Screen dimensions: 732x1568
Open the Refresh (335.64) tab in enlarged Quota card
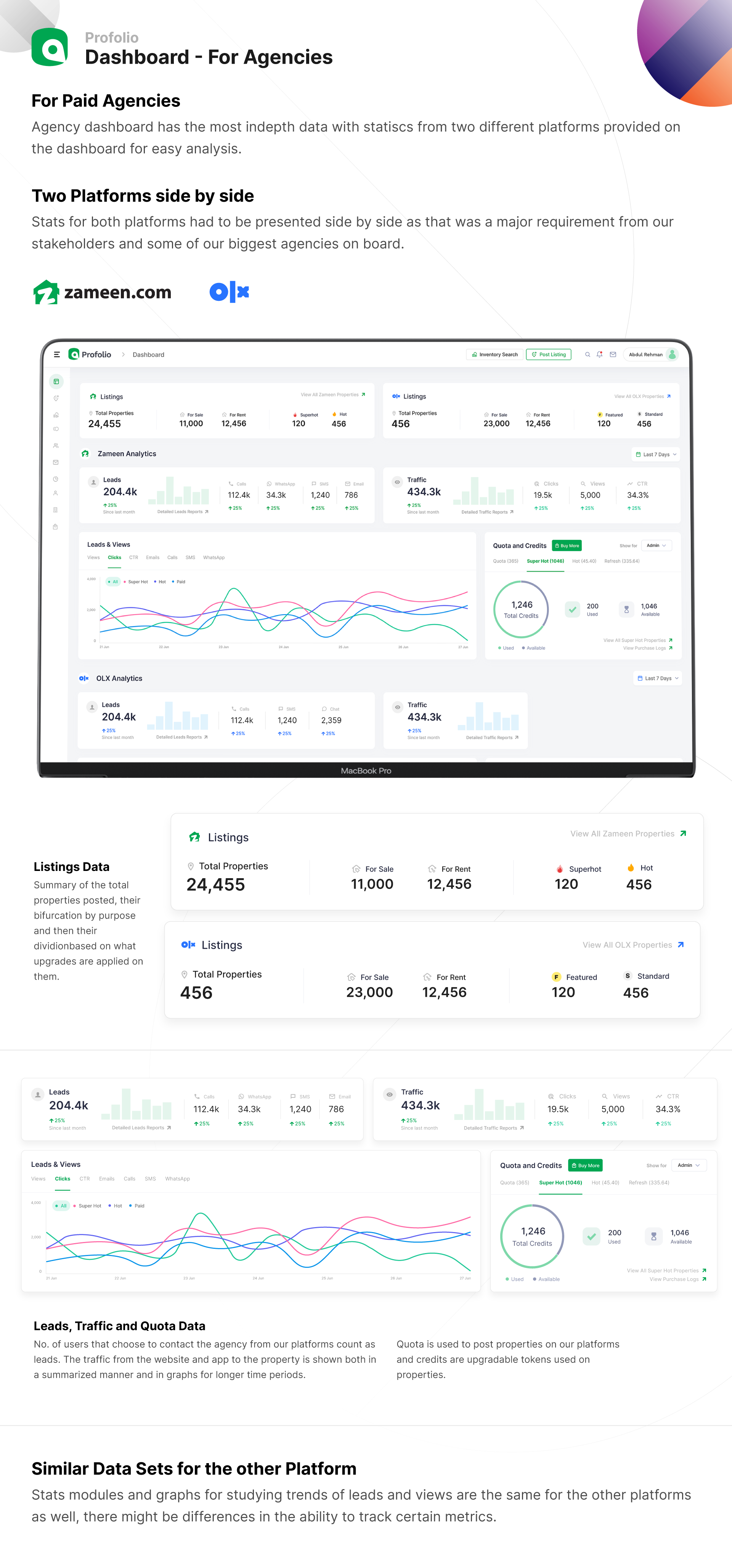point(649,1183)
